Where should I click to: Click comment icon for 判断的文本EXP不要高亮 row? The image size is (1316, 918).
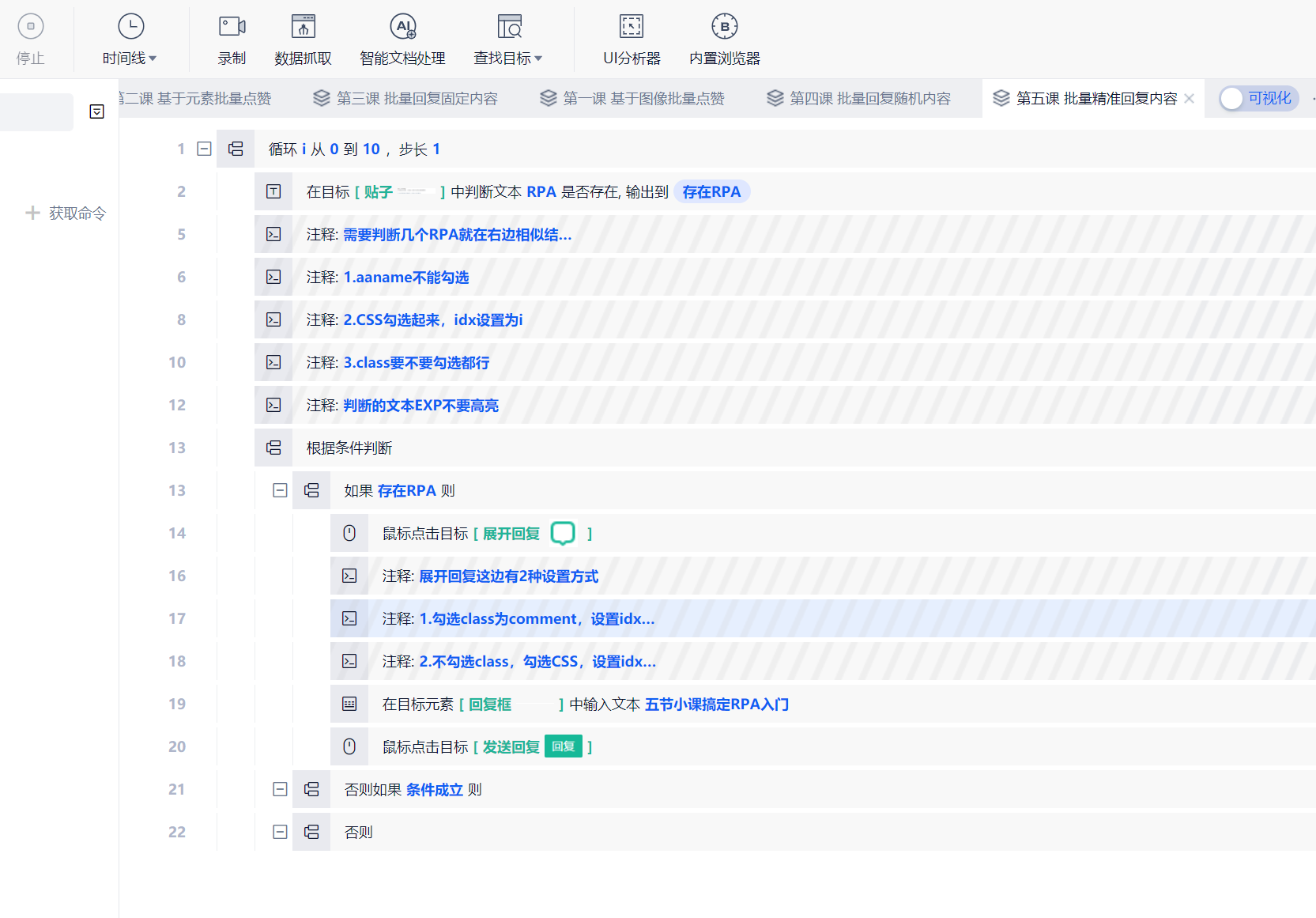click(273, 405)
